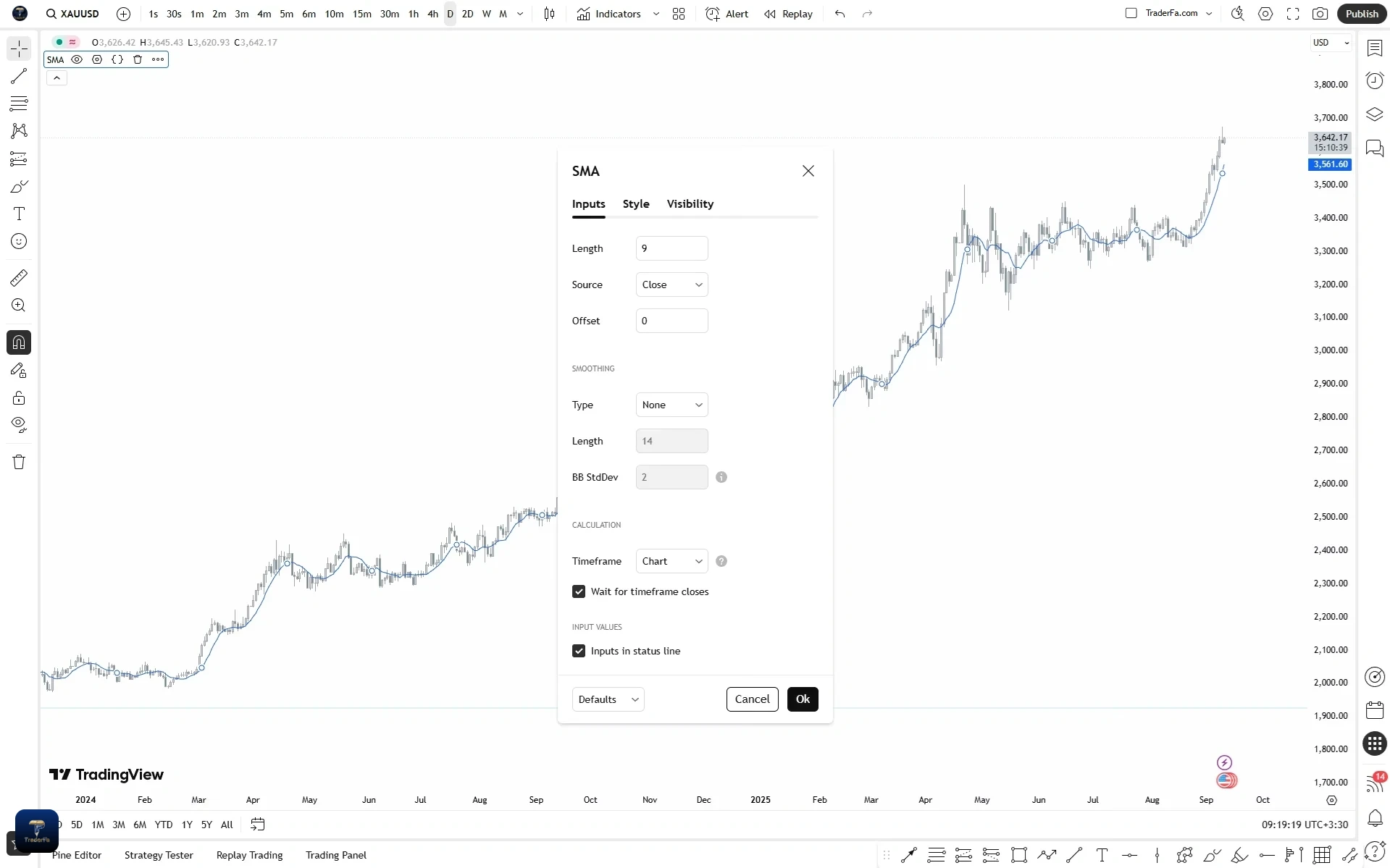
Task: Open the Source dropdown set to Close
Action: [671, 285]
